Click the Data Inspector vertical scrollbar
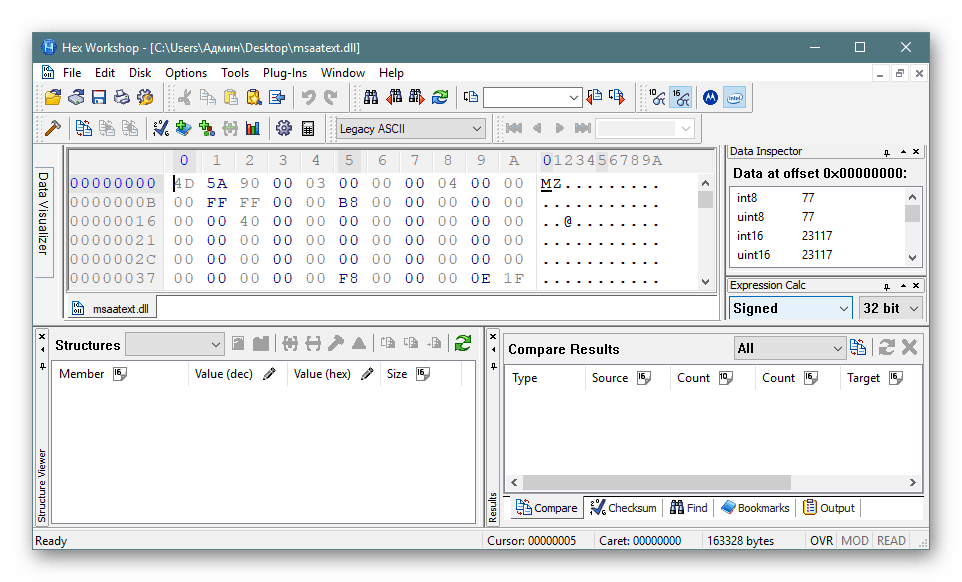Viewport: 962px width, 582px height. 912,228
